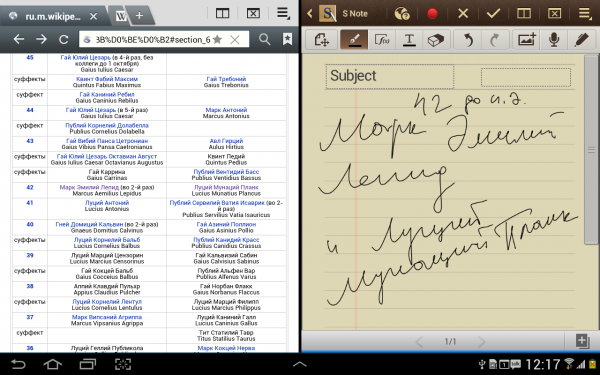
Task: Open link Гней Домиций Кальвин
Action: [89, 224]
